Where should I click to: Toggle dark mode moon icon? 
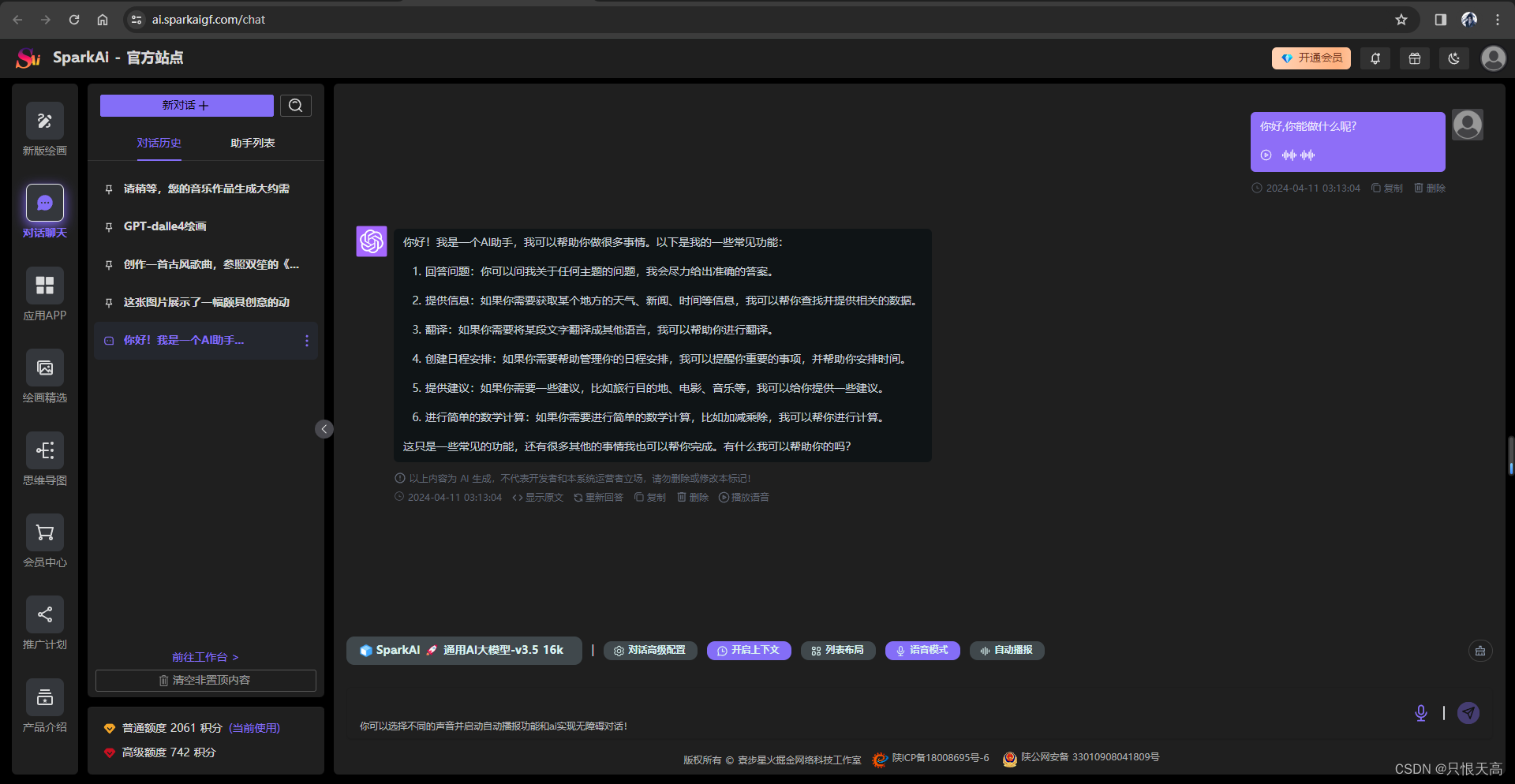[x=1454, y=58]
